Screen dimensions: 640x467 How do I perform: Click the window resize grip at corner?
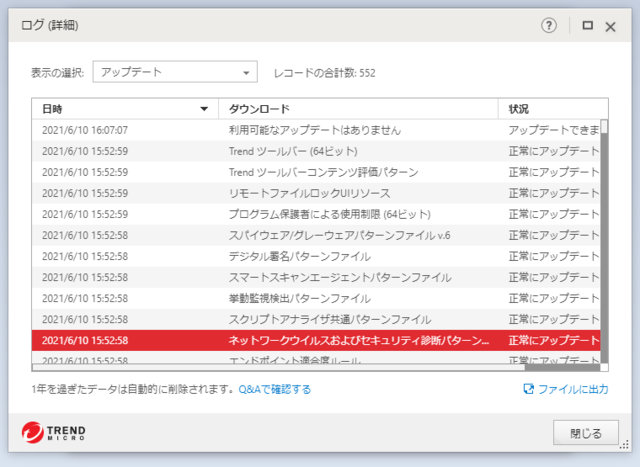coord(624,445)
